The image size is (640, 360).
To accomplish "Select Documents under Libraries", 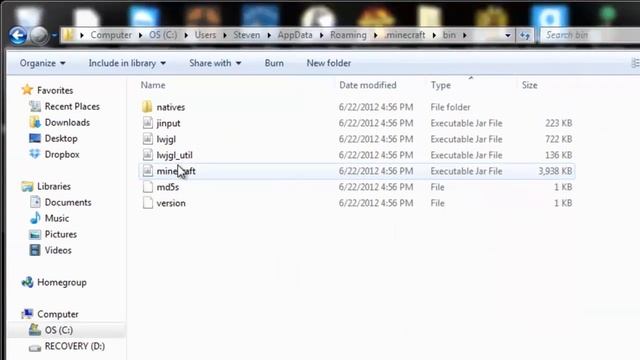I will click(x=68, y=202).
